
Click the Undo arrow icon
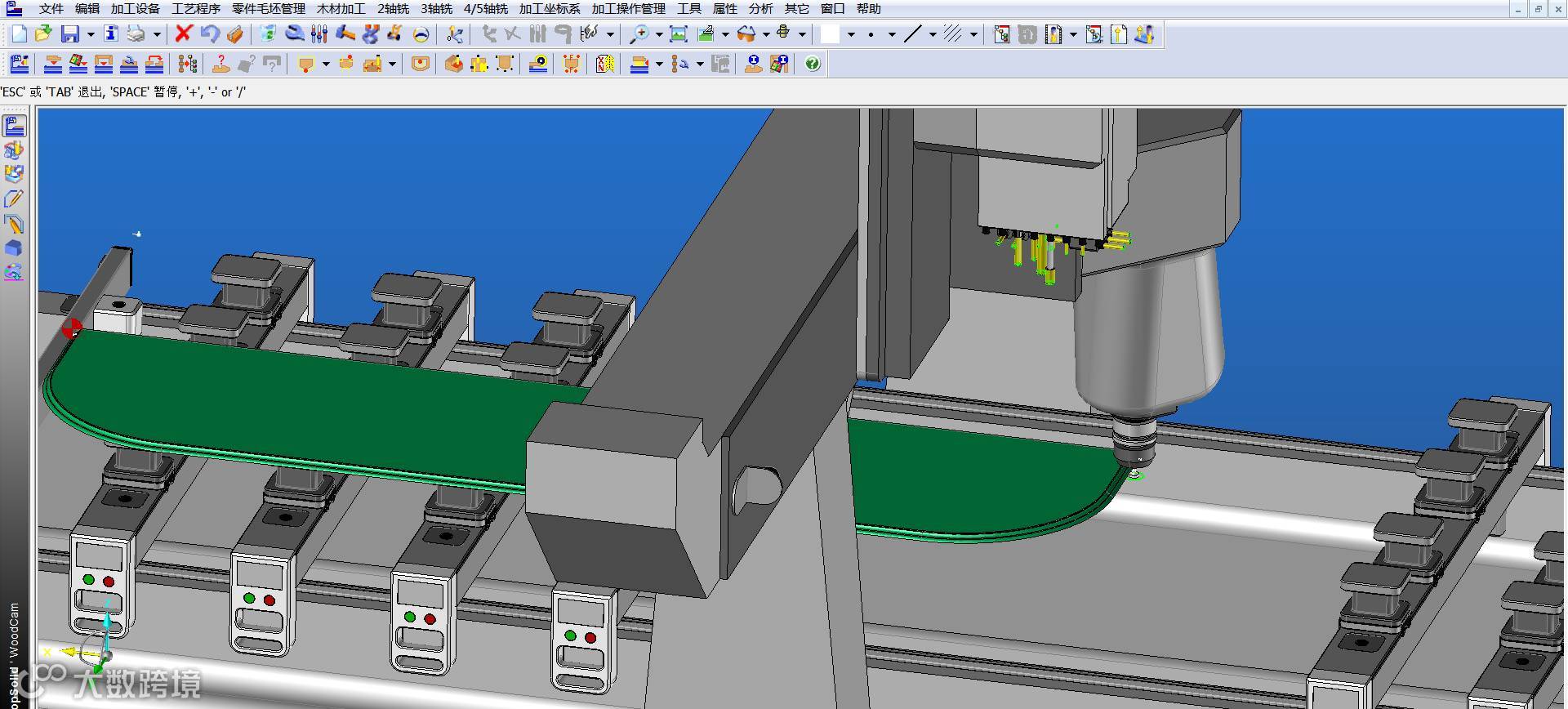coord(209,34)
